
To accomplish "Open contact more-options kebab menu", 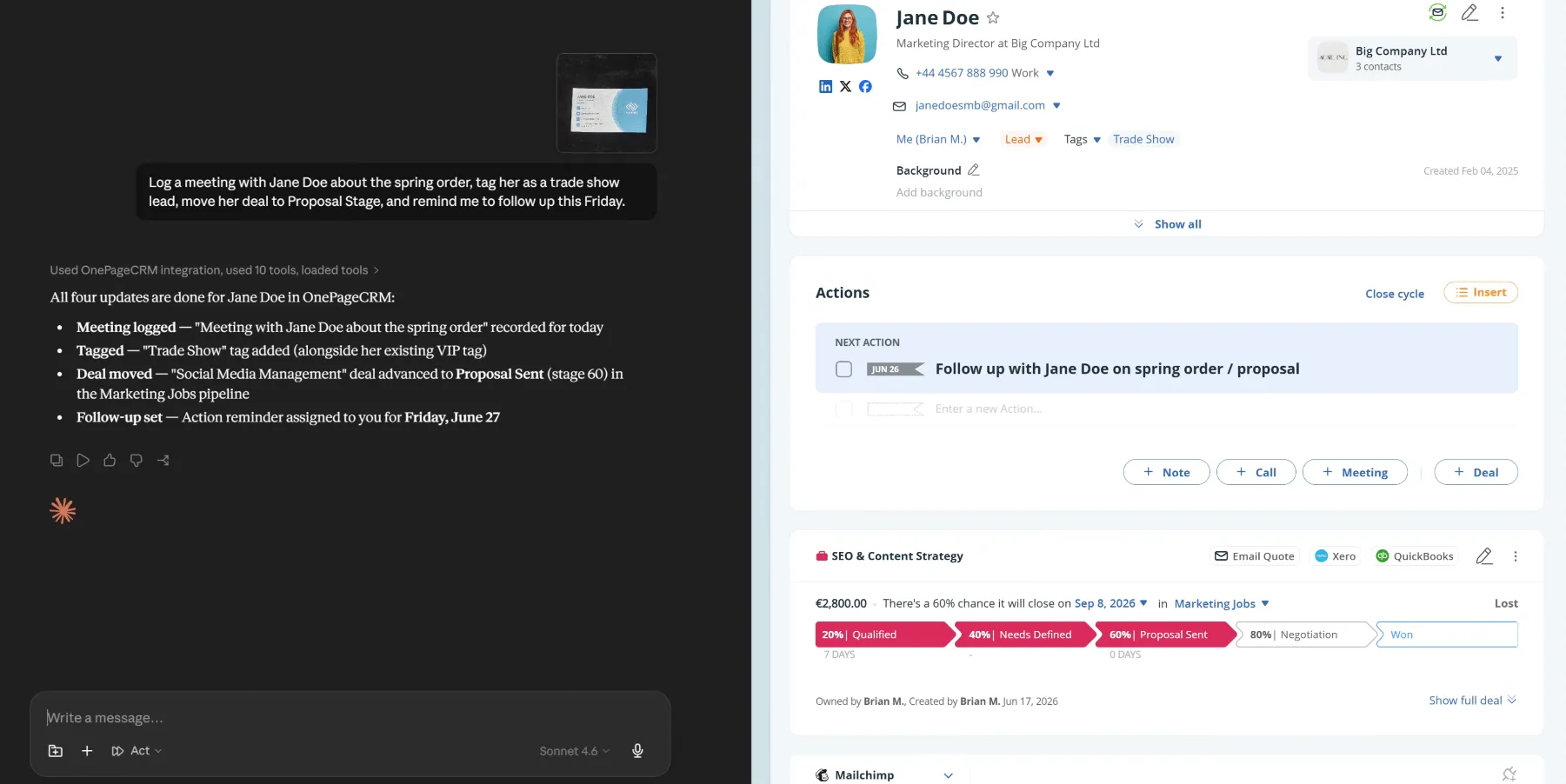I will tap(1502, 12).
